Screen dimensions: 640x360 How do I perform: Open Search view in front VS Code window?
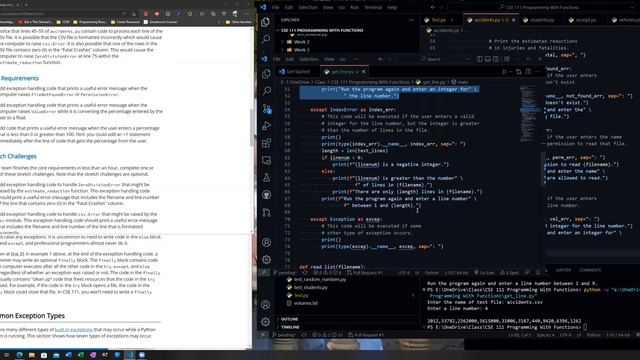(x=267, y=91)
